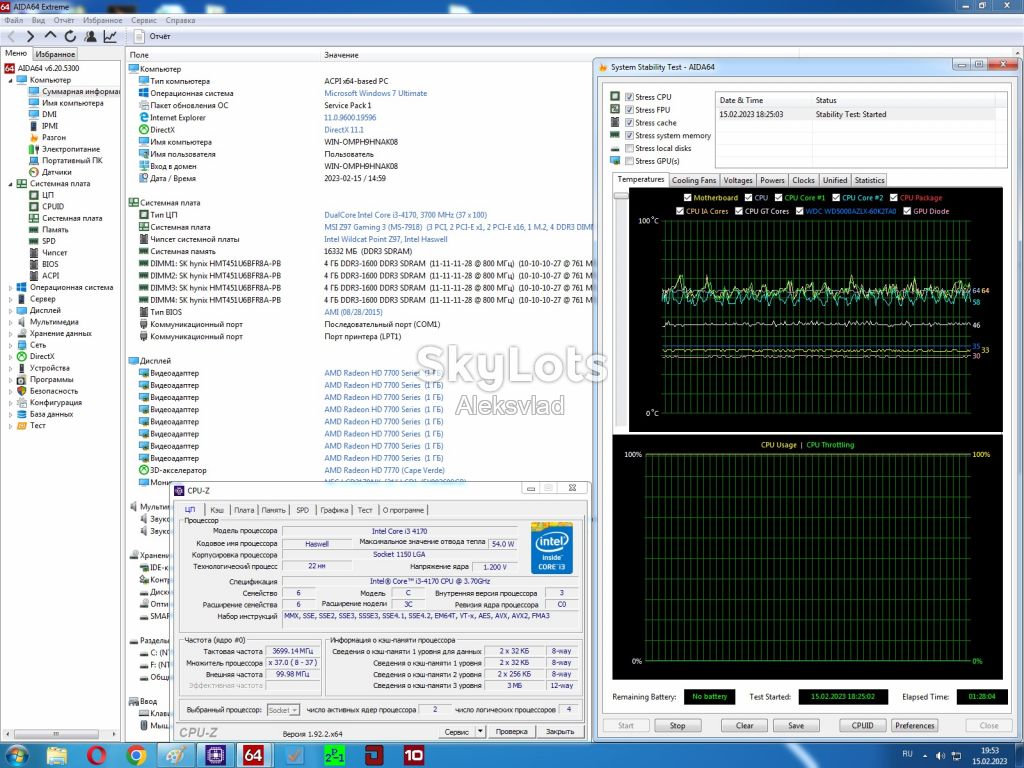Switch to the Statistics tab

click(x=869, y=180)
